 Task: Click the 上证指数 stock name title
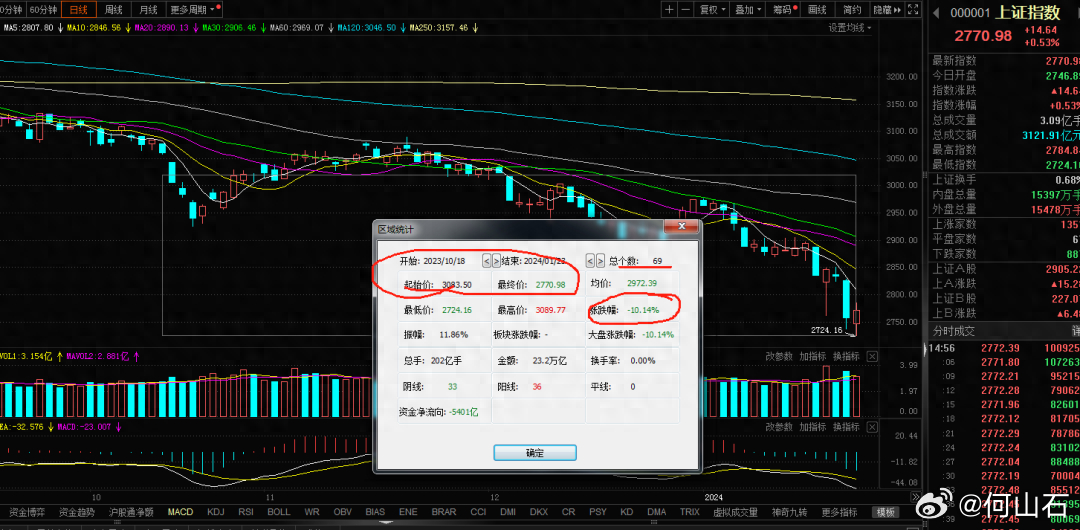point(1028,12)
